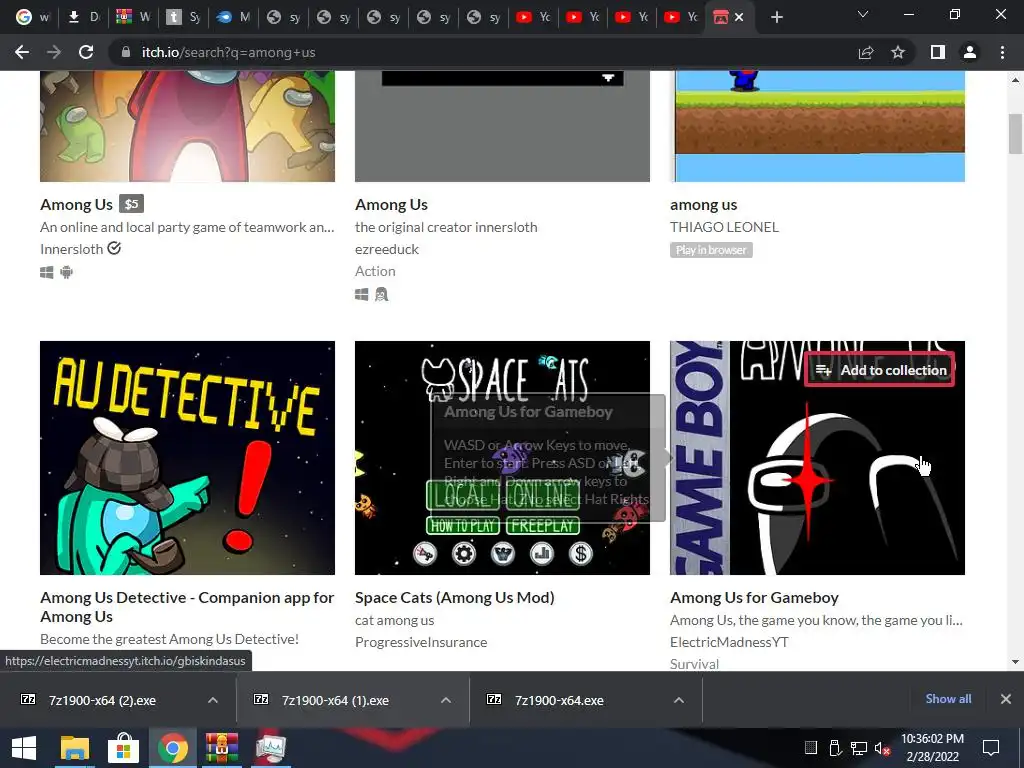Viewport: 1024px width, 768px height.
Task: Close the active itch.io tab
Action: [x=739, y=17]
